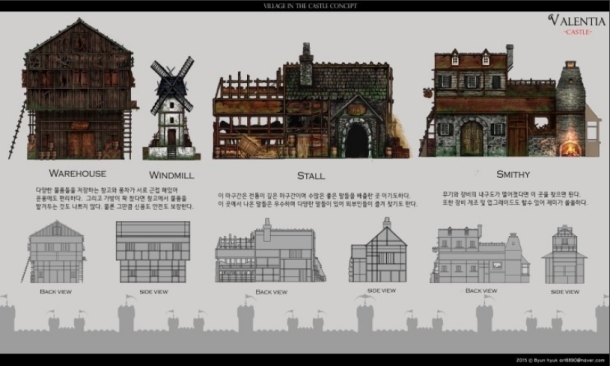610x366 pixels.
Task: Click the Byun Hyuk copyright credit text
Action: click(x=561, y=360)
